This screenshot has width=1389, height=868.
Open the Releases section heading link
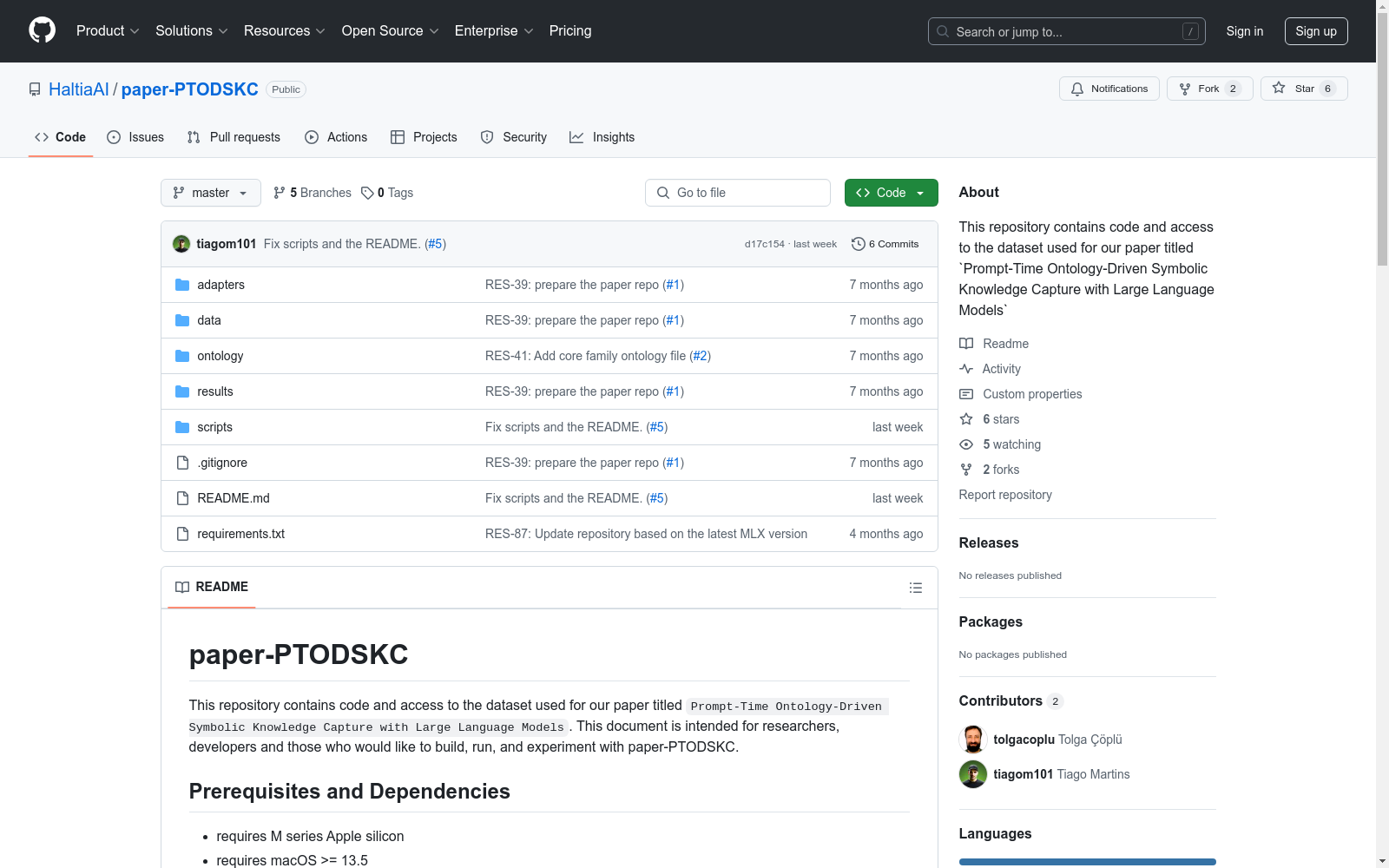(x=989, y=543)
